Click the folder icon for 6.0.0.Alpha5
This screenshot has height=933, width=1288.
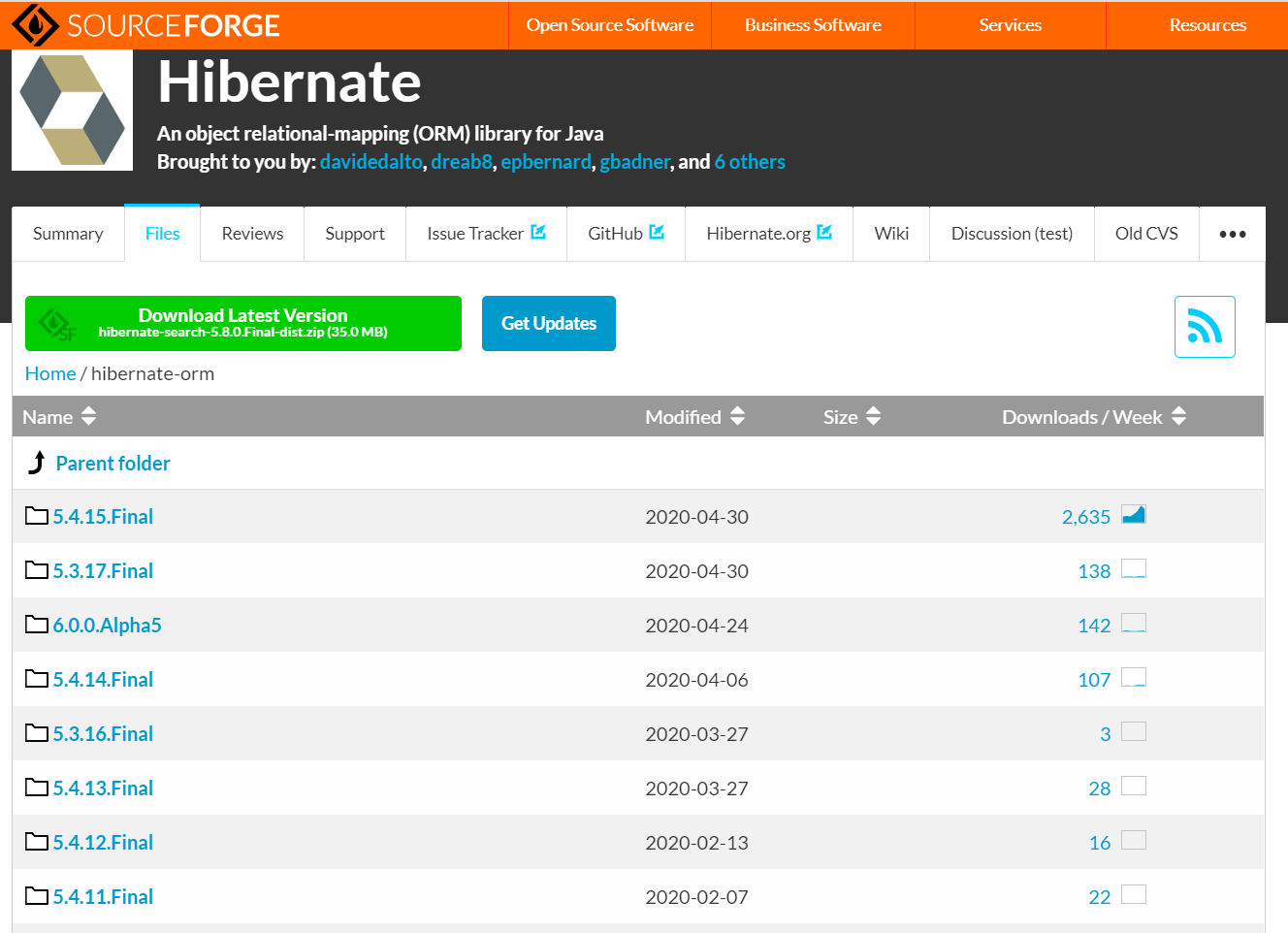coord(37,624)
